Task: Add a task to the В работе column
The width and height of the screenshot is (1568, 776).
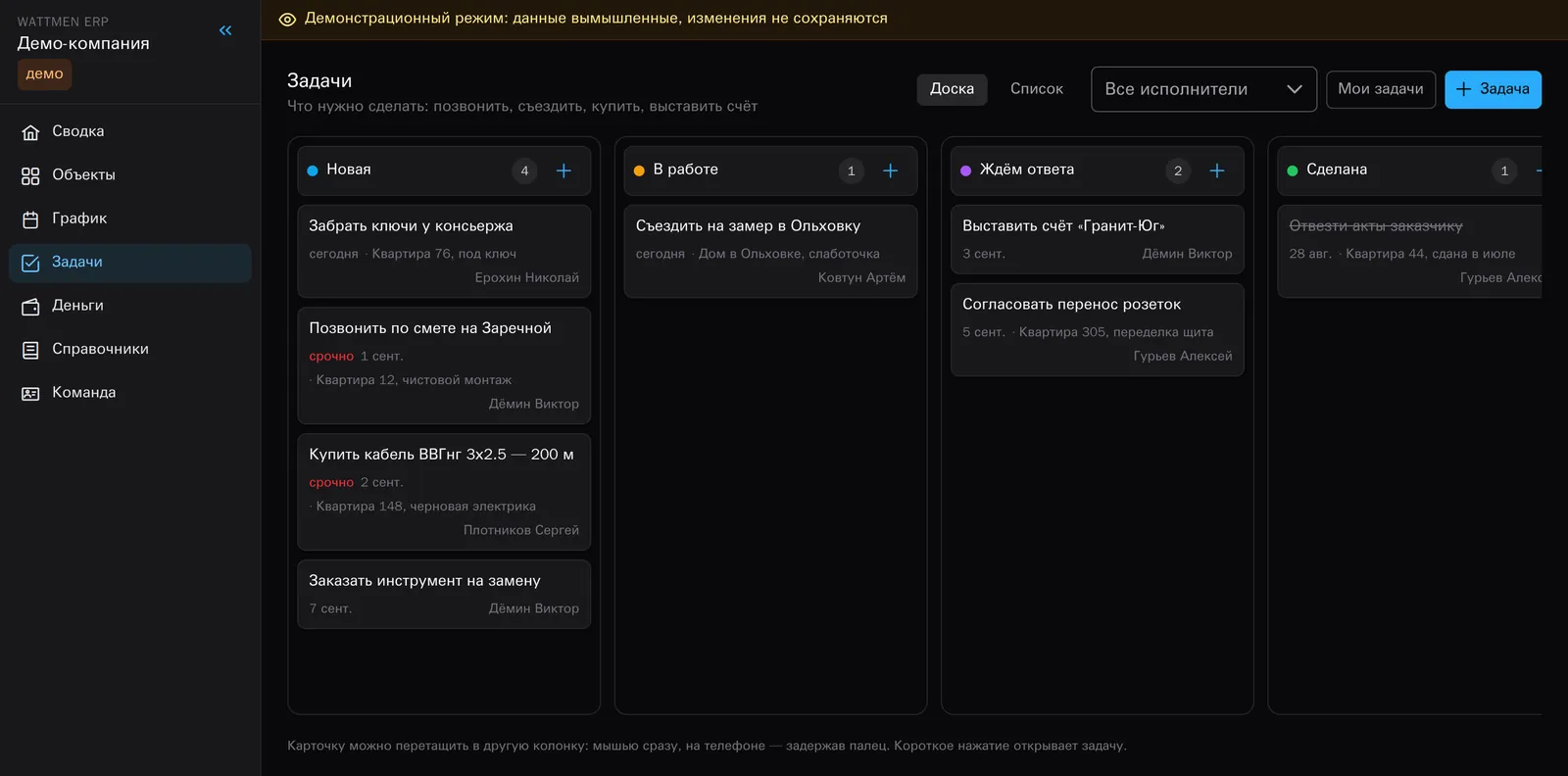Action: (x=890, y=170)
